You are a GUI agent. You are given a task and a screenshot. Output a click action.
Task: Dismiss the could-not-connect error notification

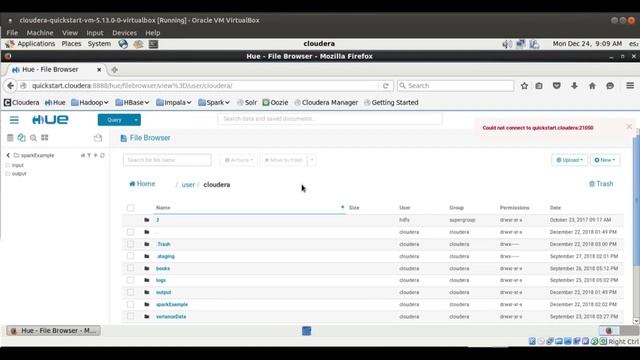629,127
